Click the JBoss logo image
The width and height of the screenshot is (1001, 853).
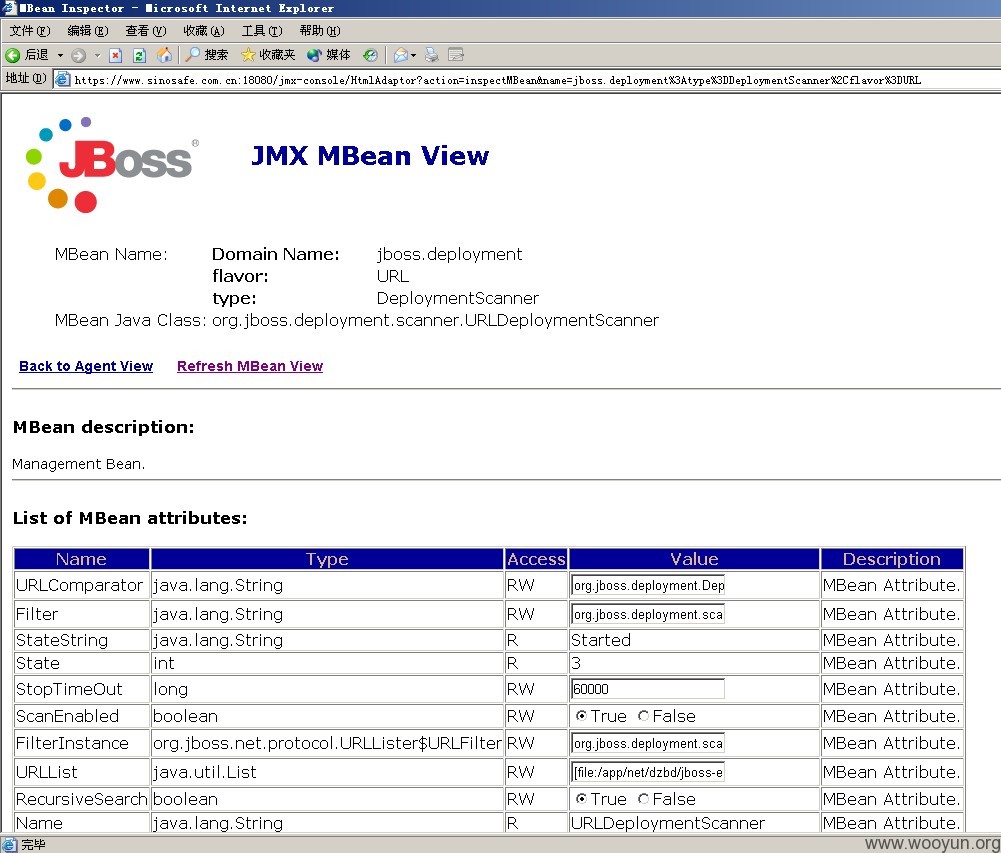click(112, 165)
